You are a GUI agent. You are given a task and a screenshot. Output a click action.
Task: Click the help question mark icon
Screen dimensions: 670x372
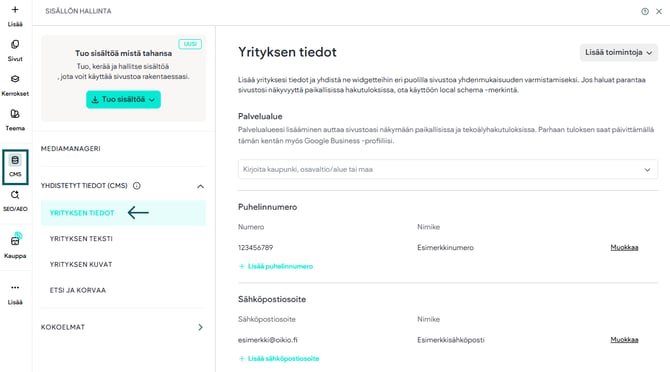point(645,12)
